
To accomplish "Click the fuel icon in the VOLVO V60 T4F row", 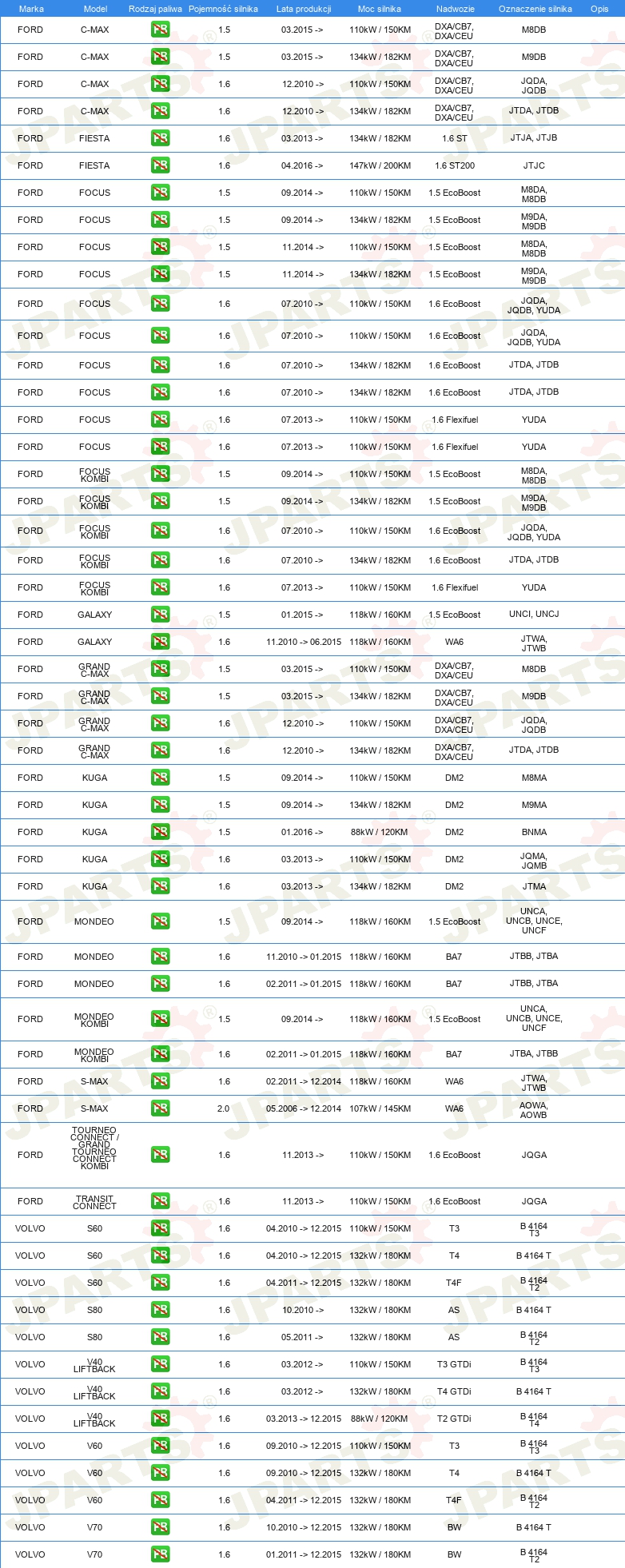I will (160, 1500).
